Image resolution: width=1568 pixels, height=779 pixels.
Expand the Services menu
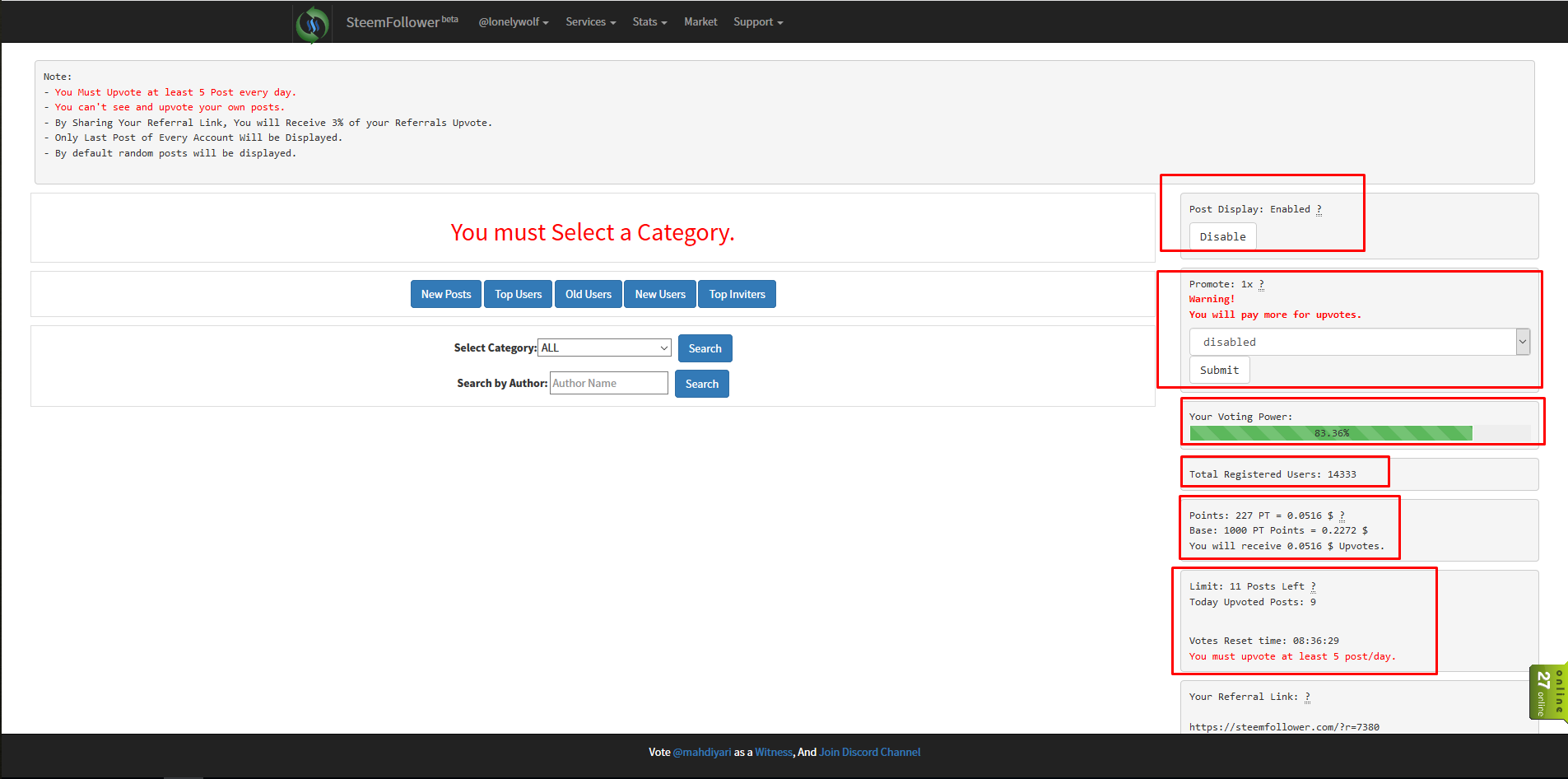(591, 22)
